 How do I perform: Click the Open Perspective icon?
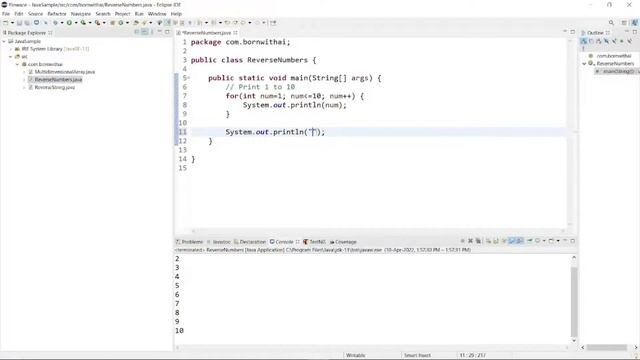pyautogui.click(x=624, y=23)
